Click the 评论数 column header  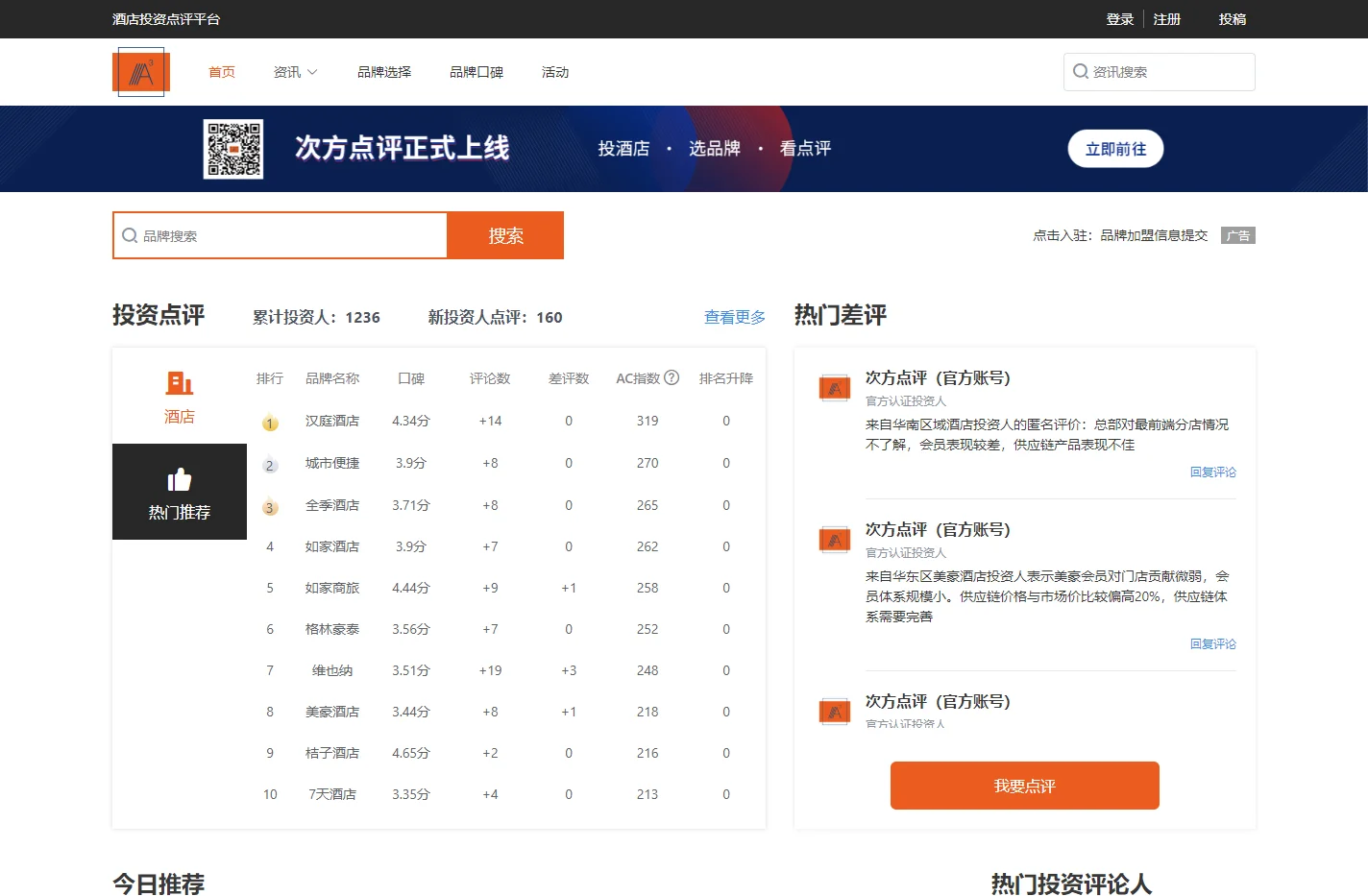click(490, 378)
